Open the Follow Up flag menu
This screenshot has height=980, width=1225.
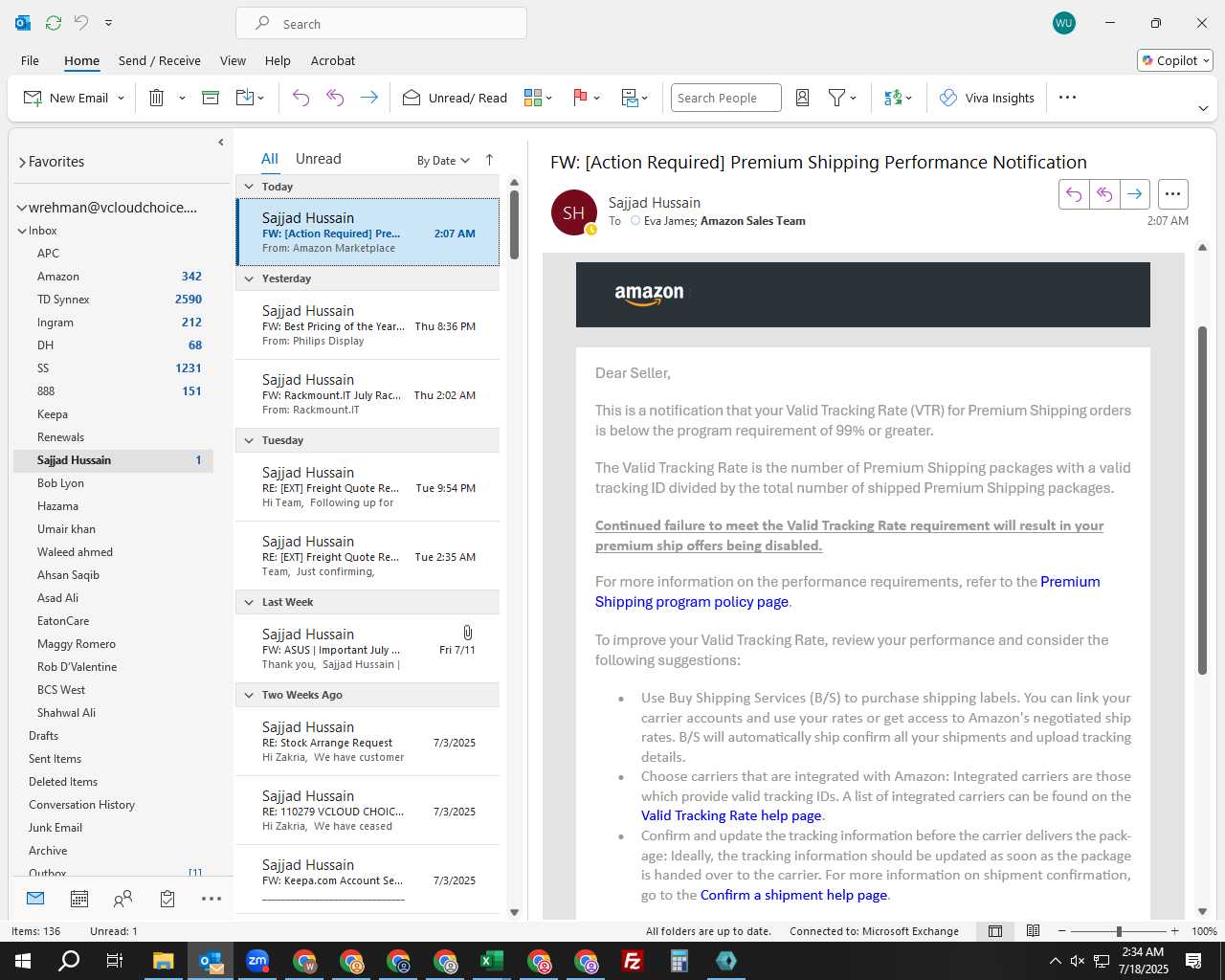coord(586,98)
